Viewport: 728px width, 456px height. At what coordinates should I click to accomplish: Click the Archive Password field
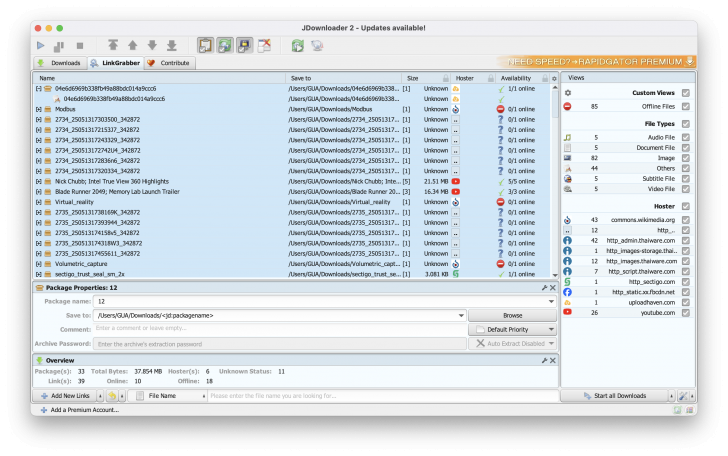pyautogui.click(x=280, y=344)
